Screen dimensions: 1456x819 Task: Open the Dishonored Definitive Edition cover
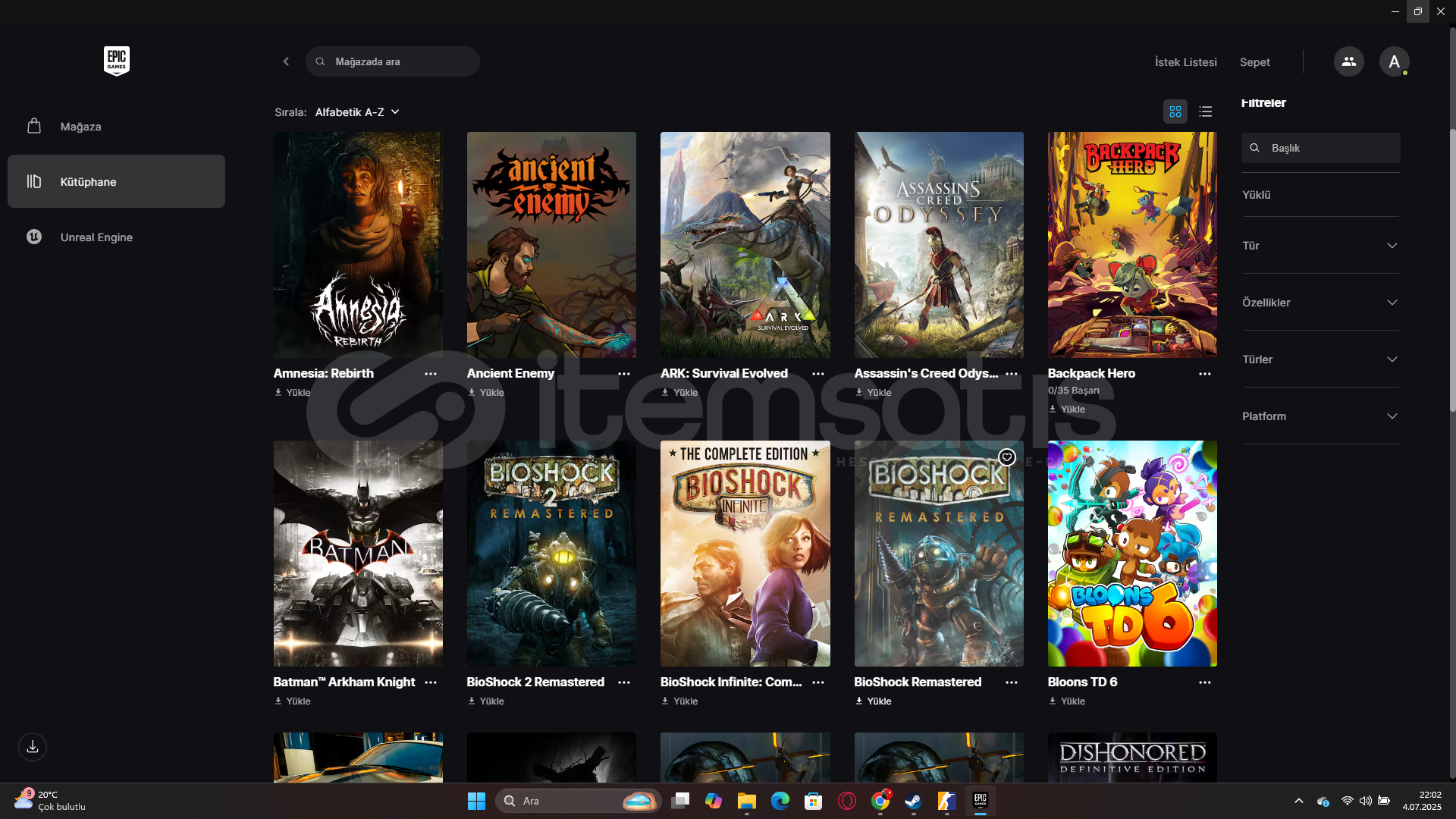pyautogui.click(x=1132, y=758)
